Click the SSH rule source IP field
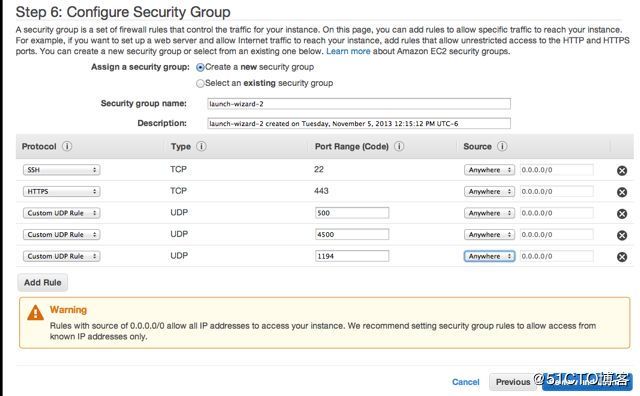640x396 pixels. coord(557,170)
